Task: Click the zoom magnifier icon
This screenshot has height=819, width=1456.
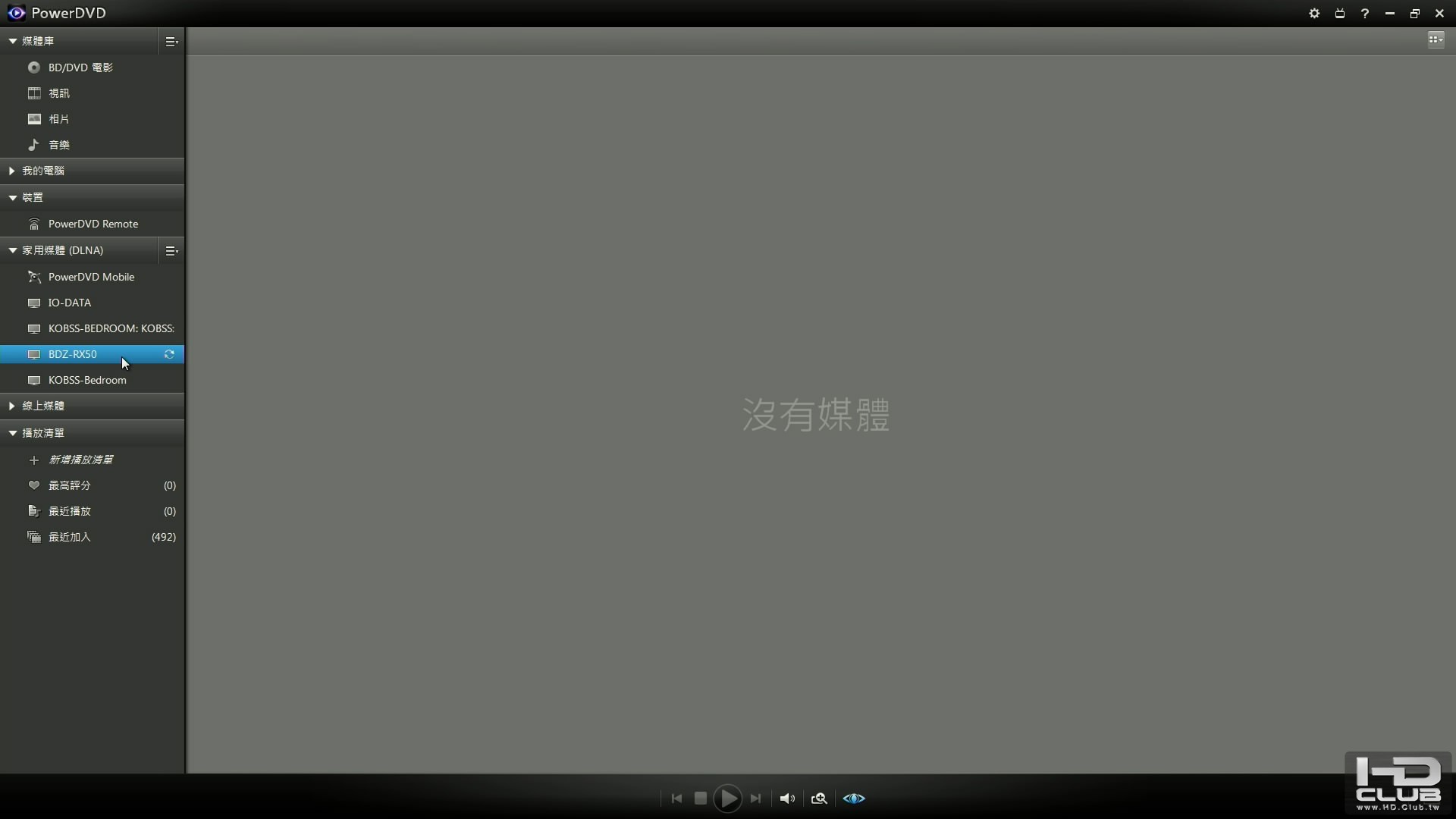Action: [819, 799]
